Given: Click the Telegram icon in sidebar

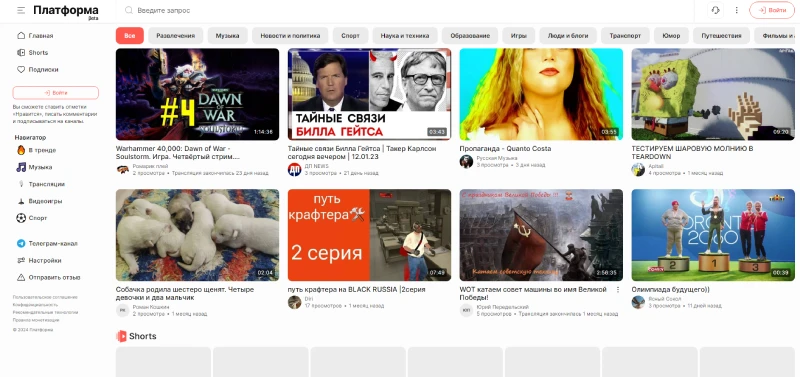Looking at the screenshot, I should pos(21,243).
